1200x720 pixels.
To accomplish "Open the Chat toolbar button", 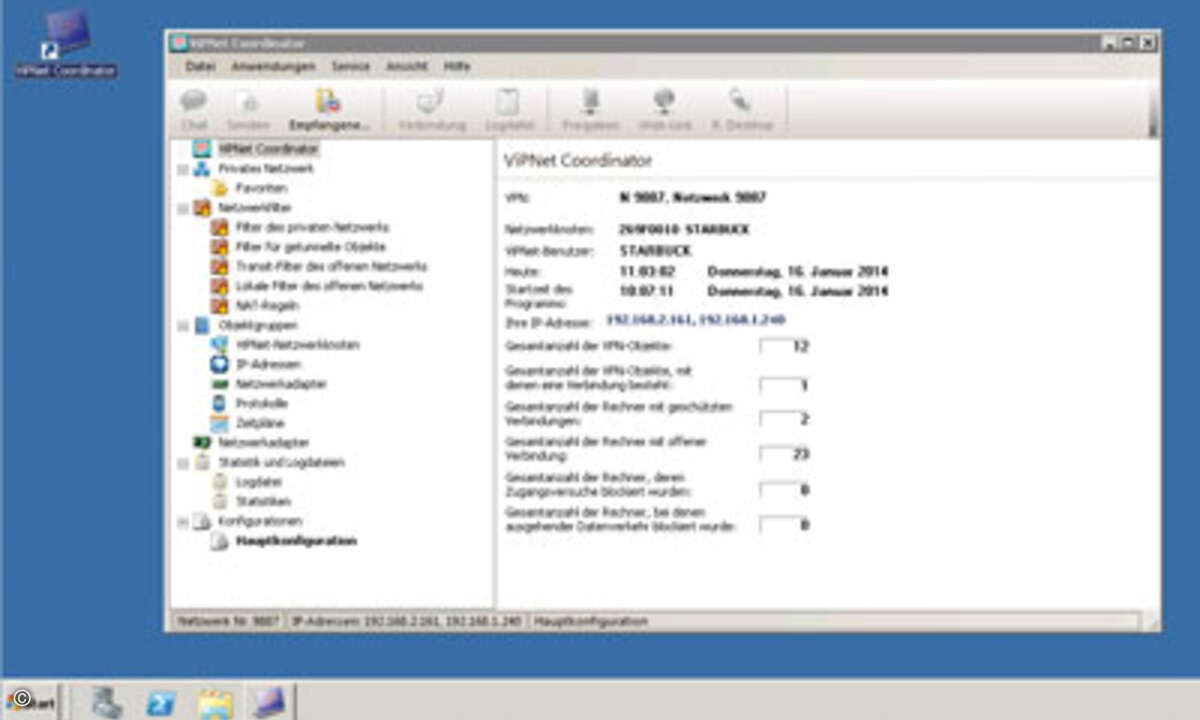I will coord(194,110).
